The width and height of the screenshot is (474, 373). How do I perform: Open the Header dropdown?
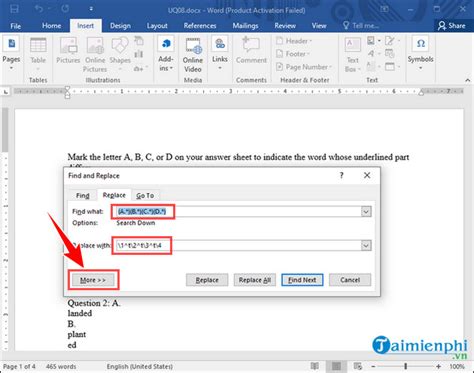(x=294, y=41)
